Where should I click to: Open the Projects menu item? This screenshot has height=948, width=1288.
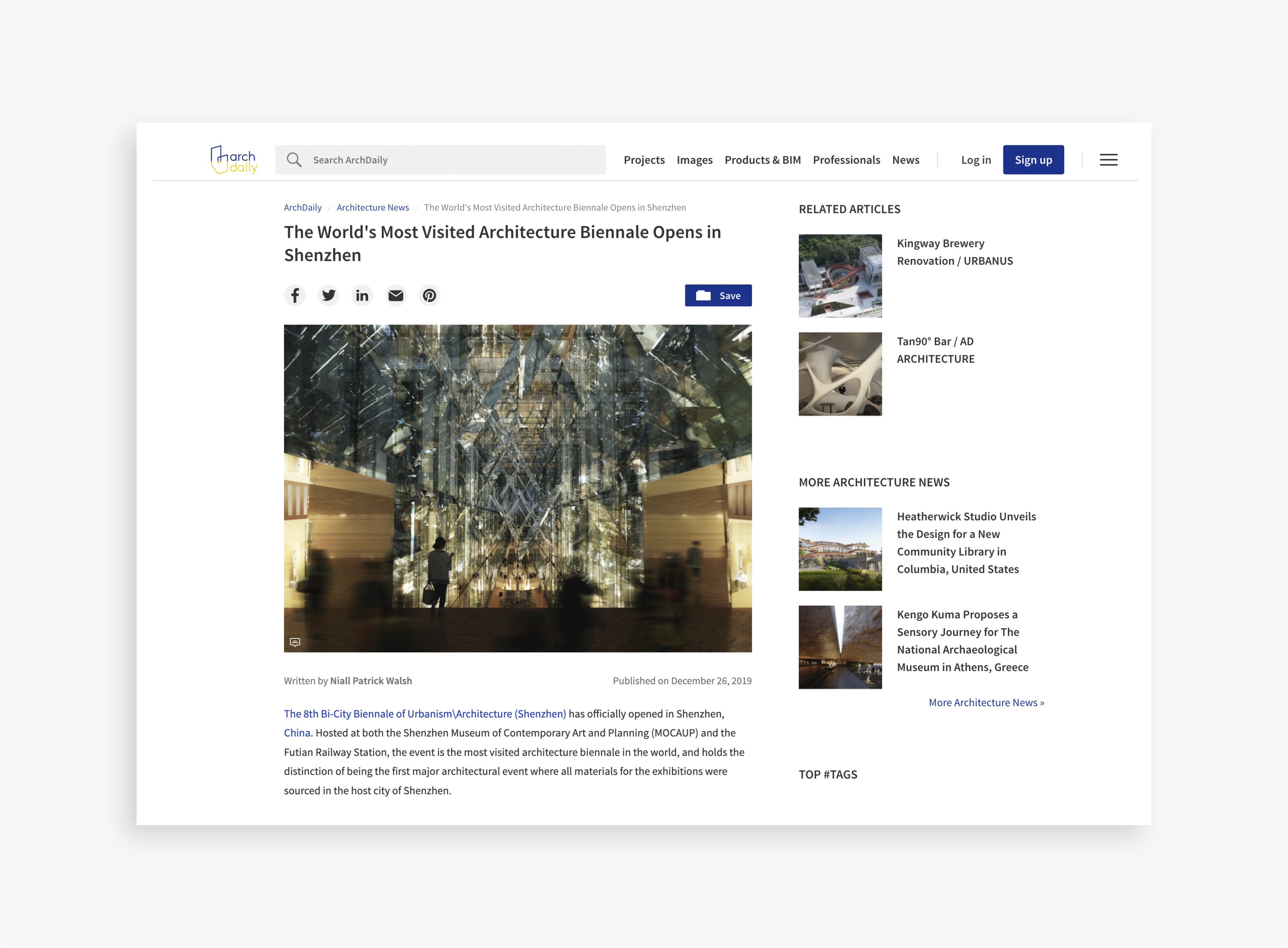point(644,160)
